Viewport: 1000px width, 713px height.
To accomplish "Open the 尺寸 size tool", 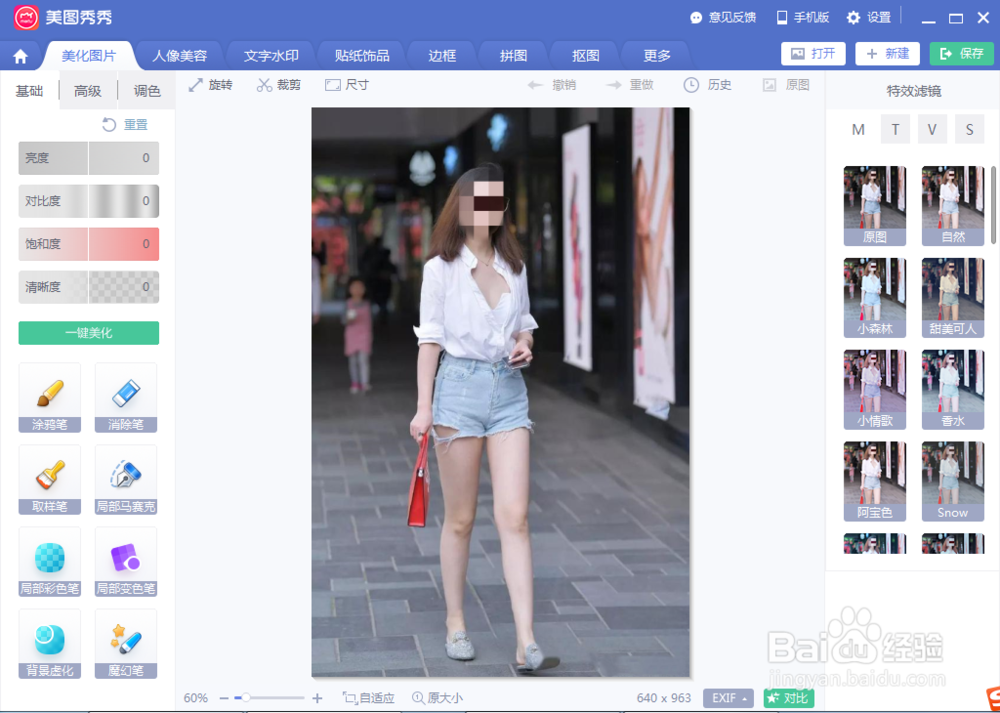I will click(347, 85).
